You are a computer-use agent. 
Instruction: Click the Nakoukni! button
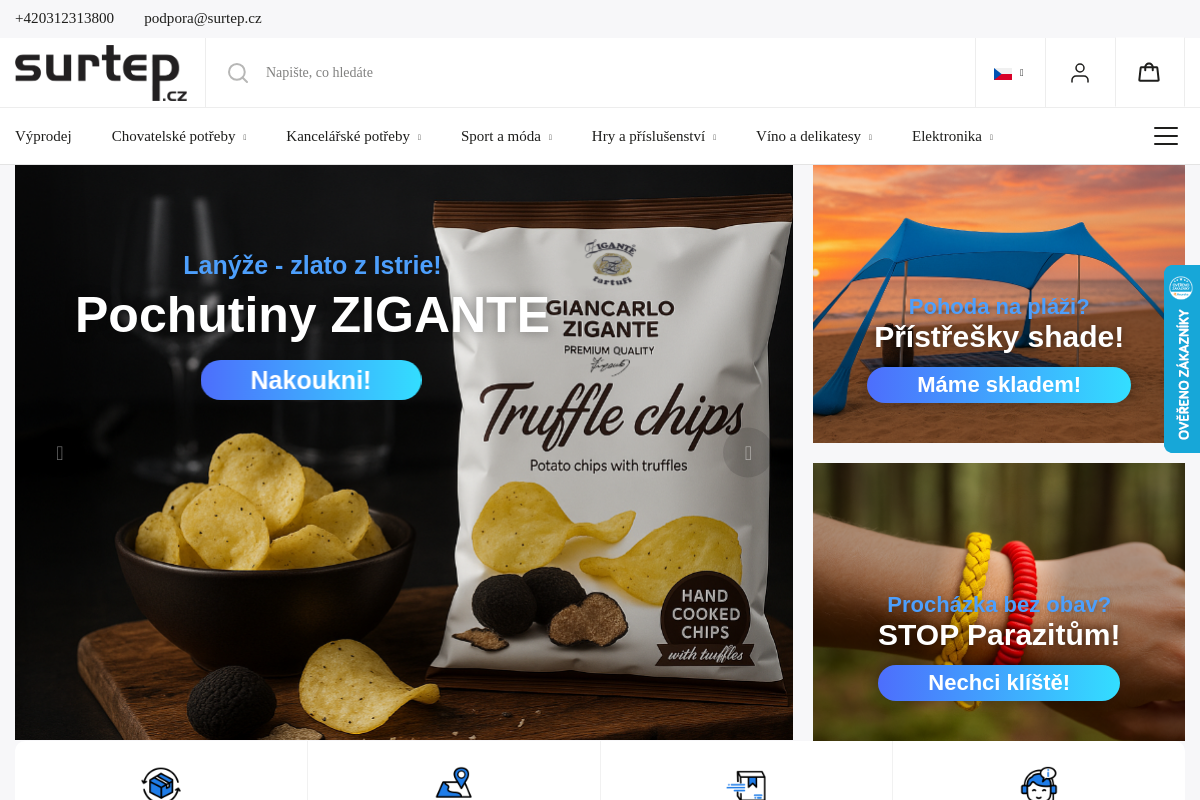click(x=311, y=380)
